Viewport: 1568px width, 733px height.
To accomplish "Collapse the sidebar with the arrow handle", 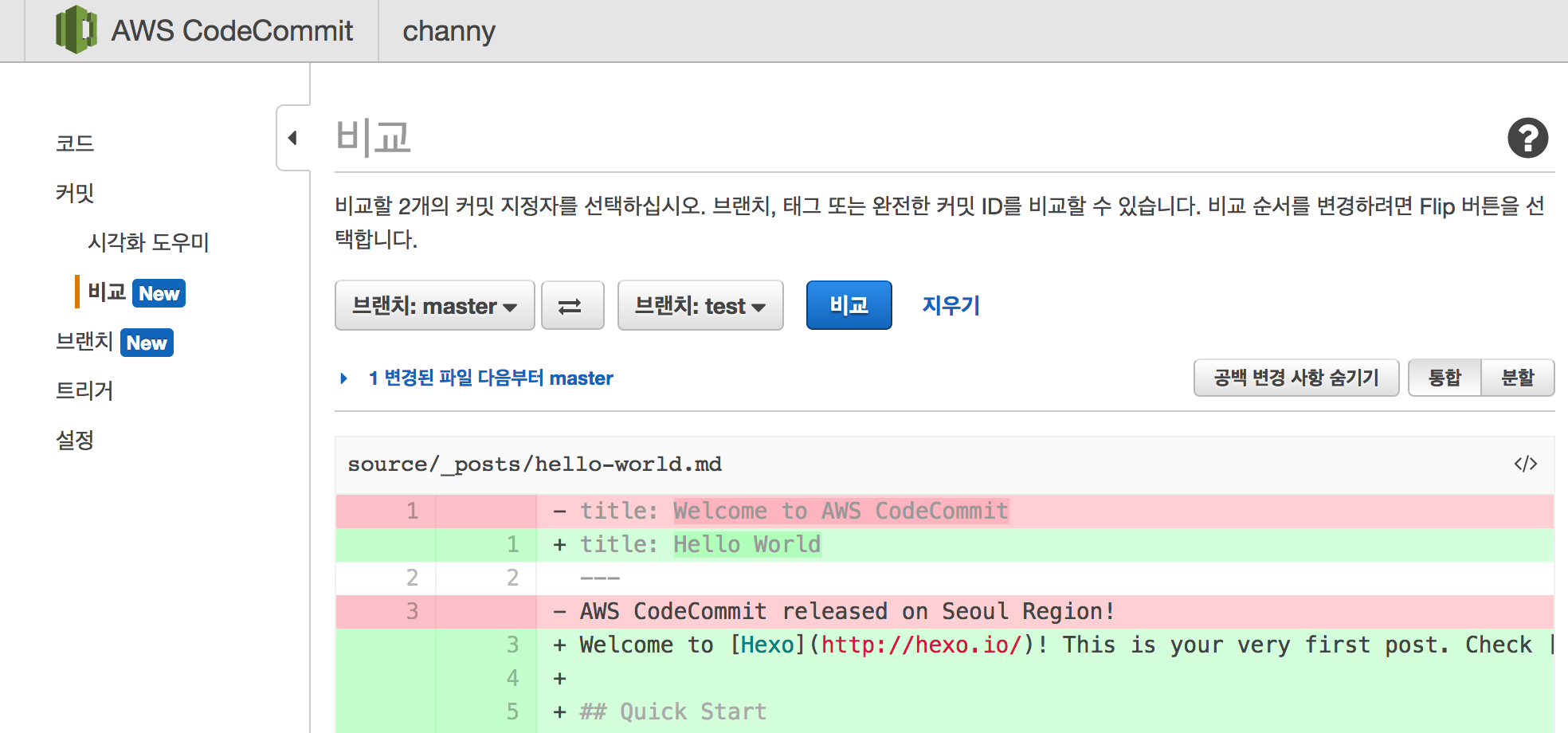I will 292,138.
